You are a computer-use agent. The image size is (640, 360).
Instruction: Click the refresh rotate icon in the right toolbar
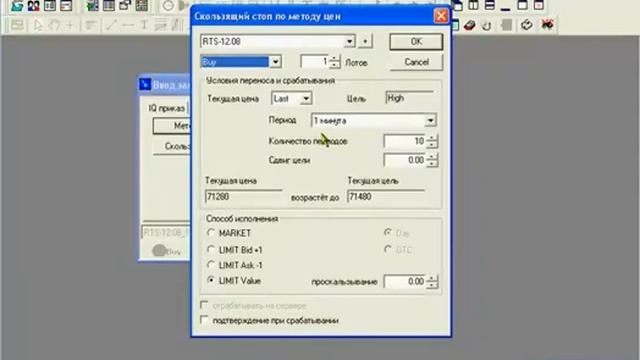(527, 25)
